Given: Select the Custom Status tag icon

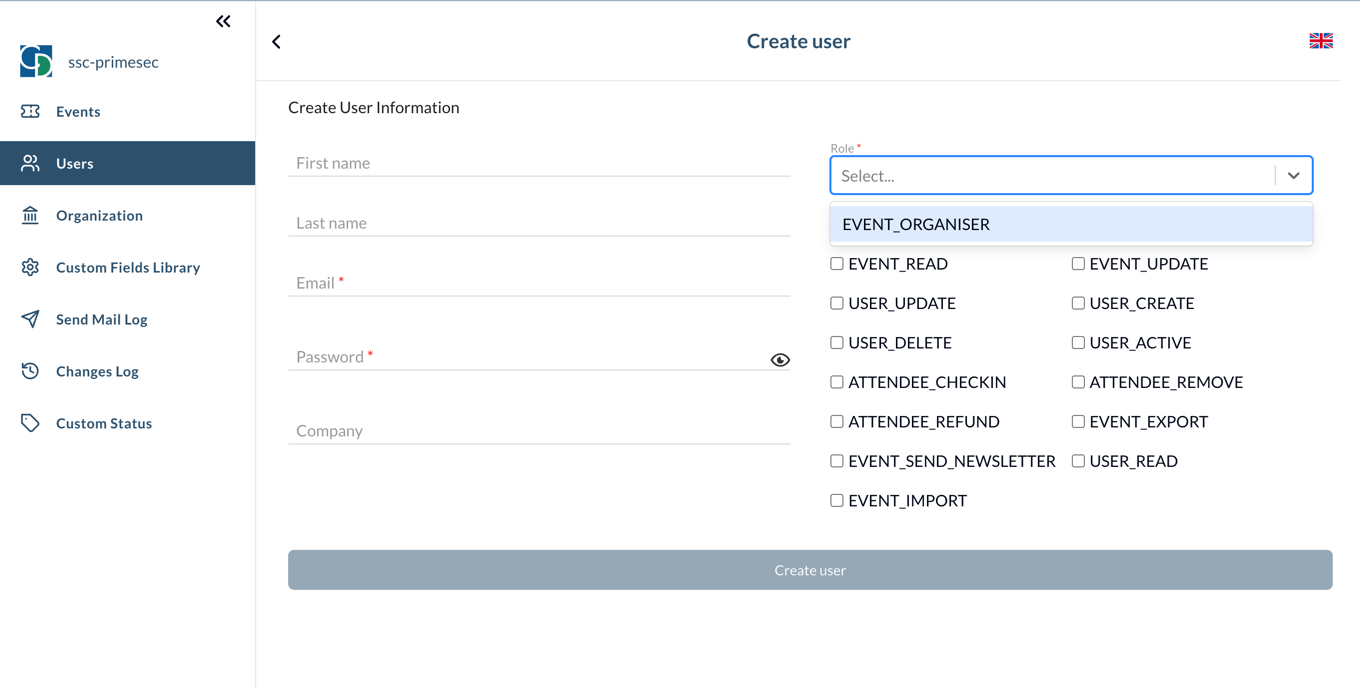Looking at the screenshot, I should [x=31, y=423].
